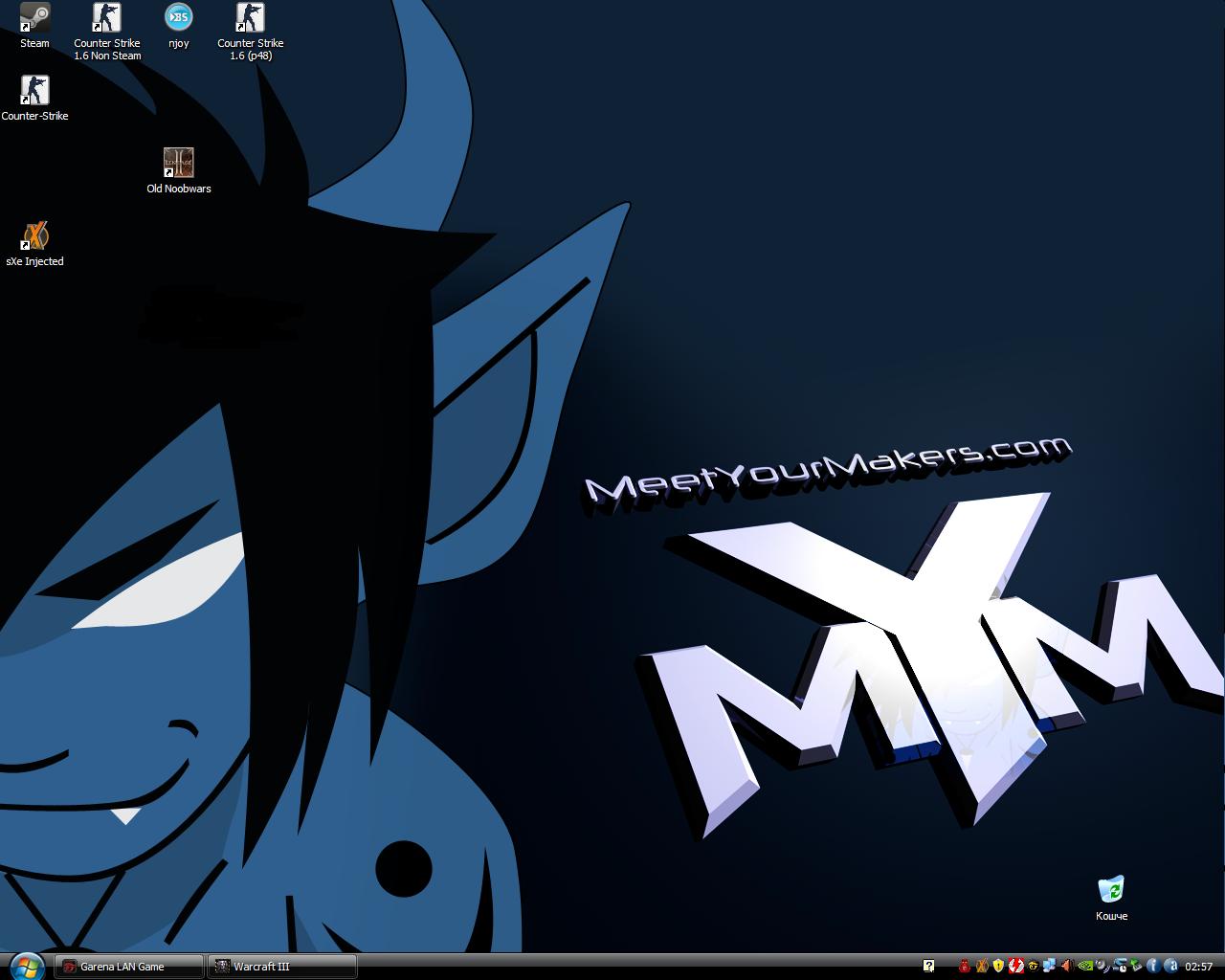Click the blue 'f' tray icon

(1153, 966)
